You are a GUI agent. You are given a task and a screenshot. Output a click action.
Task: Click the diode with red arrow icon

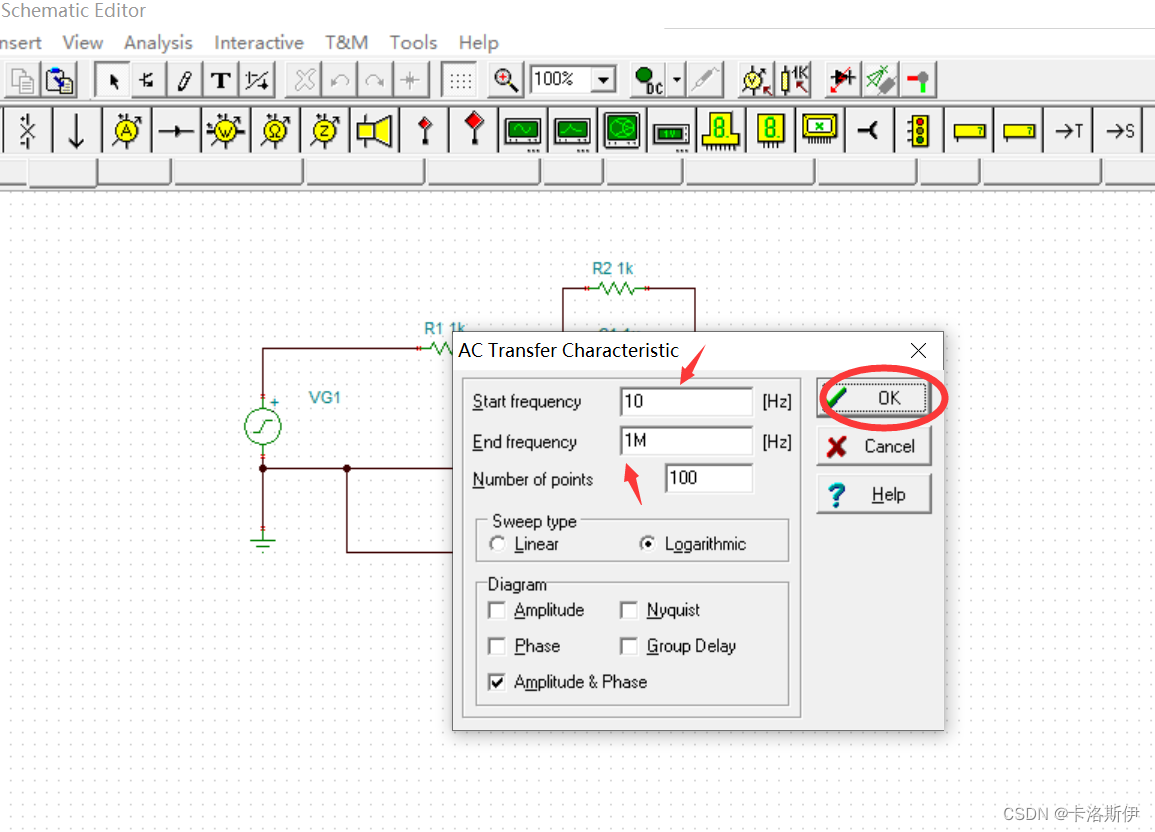point(842,80)
